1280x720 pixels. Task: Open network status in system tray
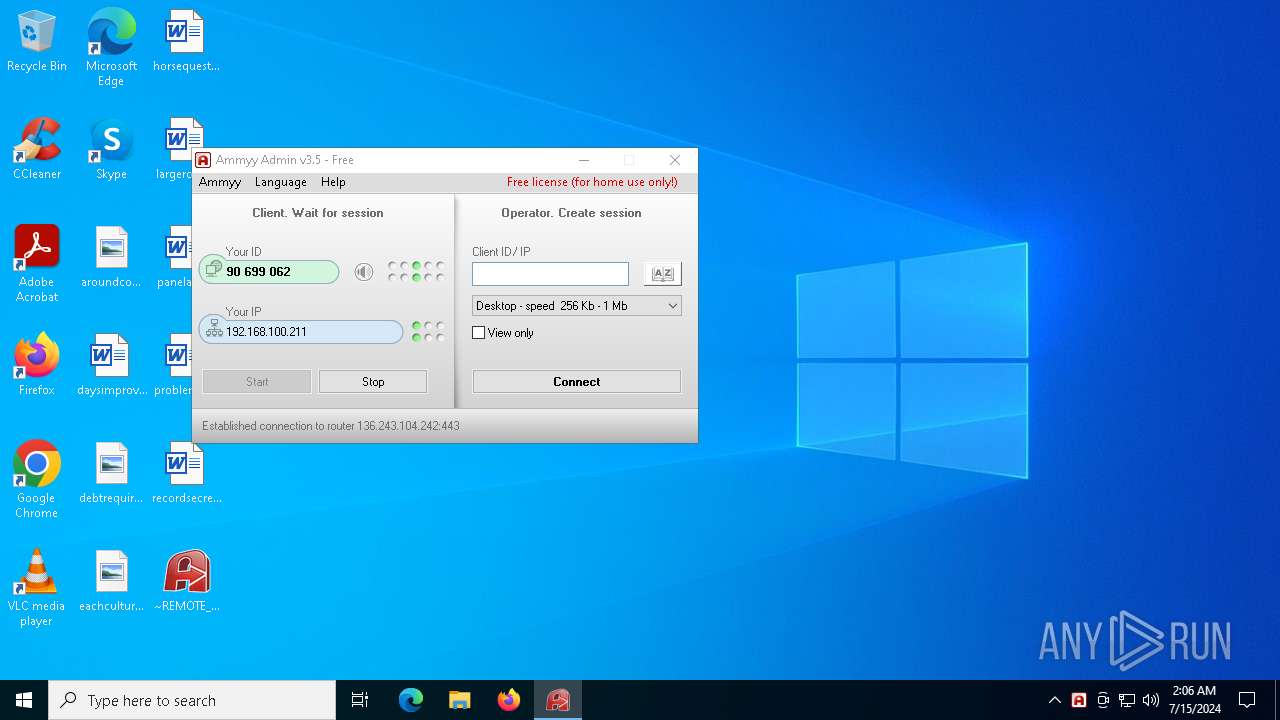(x=1127, y=700)
